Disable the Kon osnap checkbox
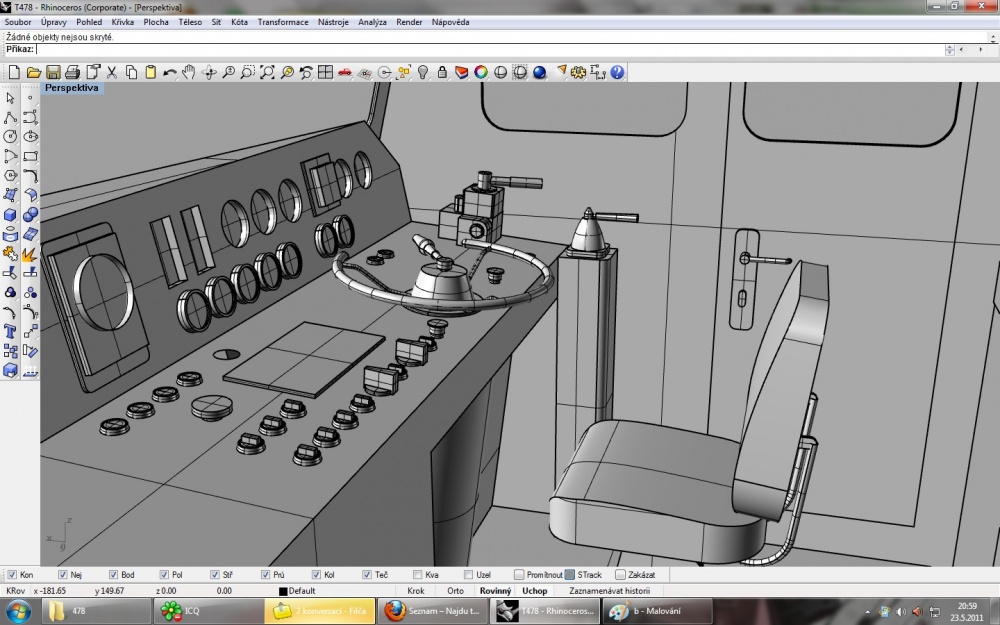Image resolution: width=1000 pixels, height=625 pixels. point(12,575)
